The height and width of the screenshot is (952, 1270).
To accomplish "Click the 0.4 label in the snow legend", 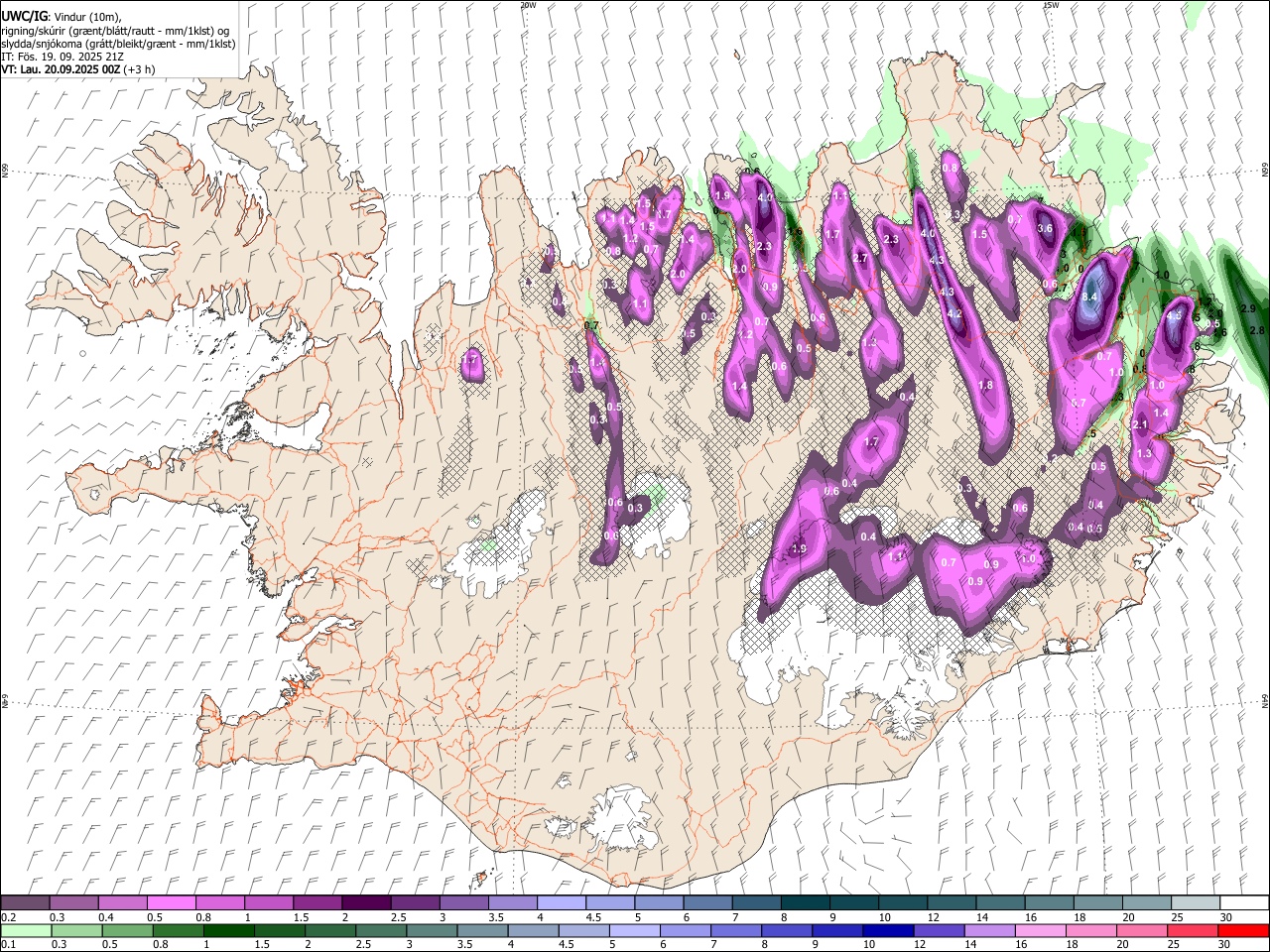I will 106,917.
